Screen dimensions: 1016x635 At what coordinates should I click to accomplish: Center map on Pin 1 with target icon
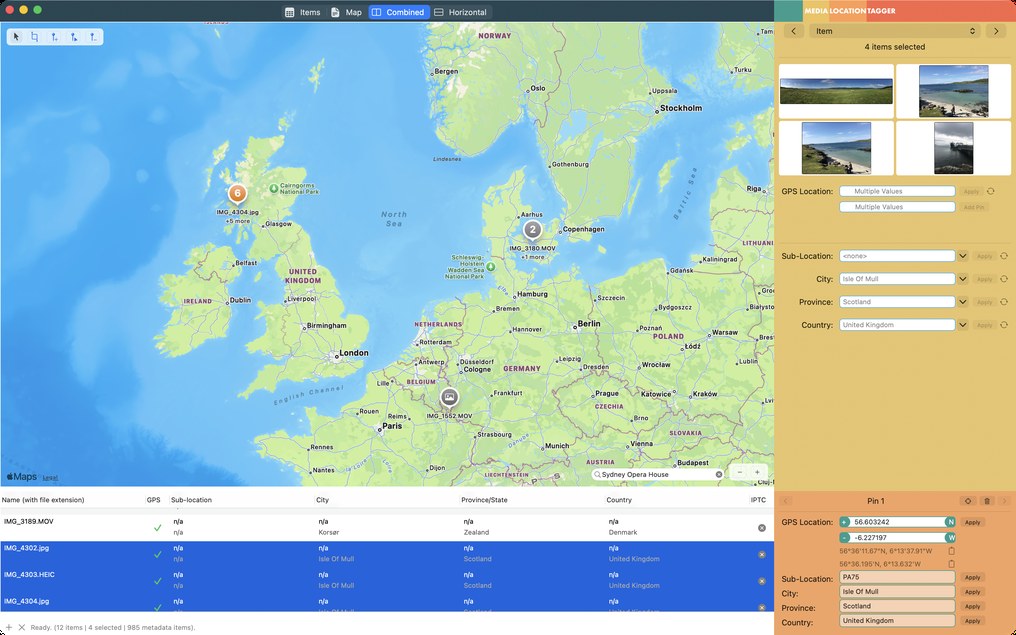[968, 501]
